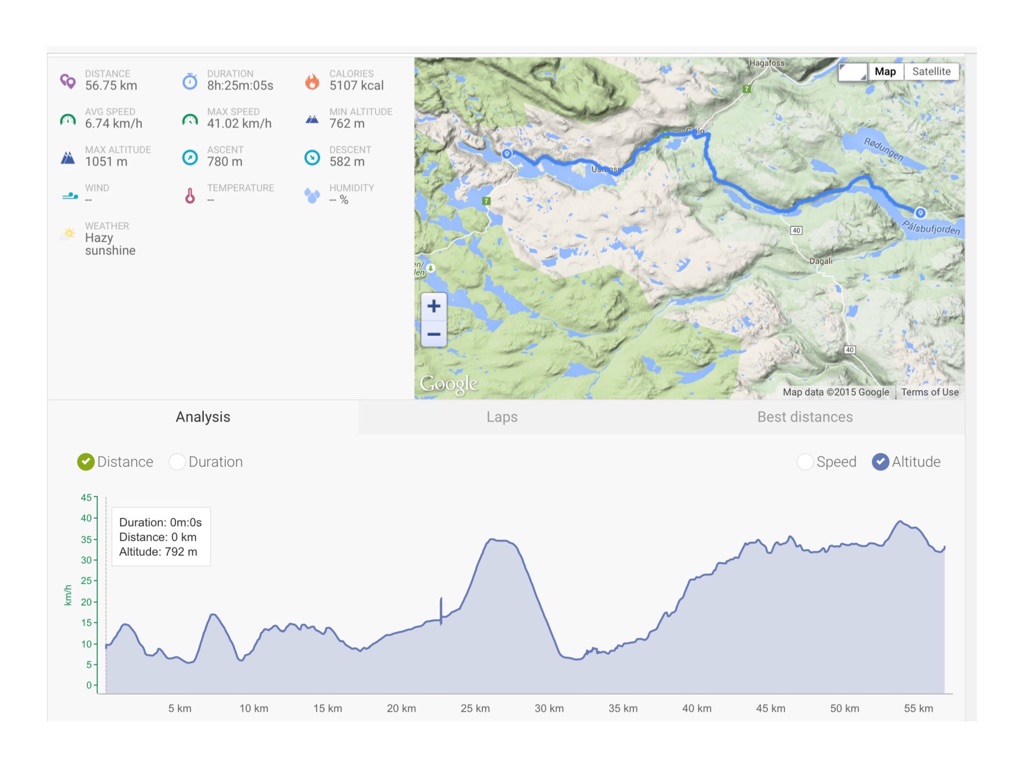Select Distance as chart x-axis

click(86, 462)
